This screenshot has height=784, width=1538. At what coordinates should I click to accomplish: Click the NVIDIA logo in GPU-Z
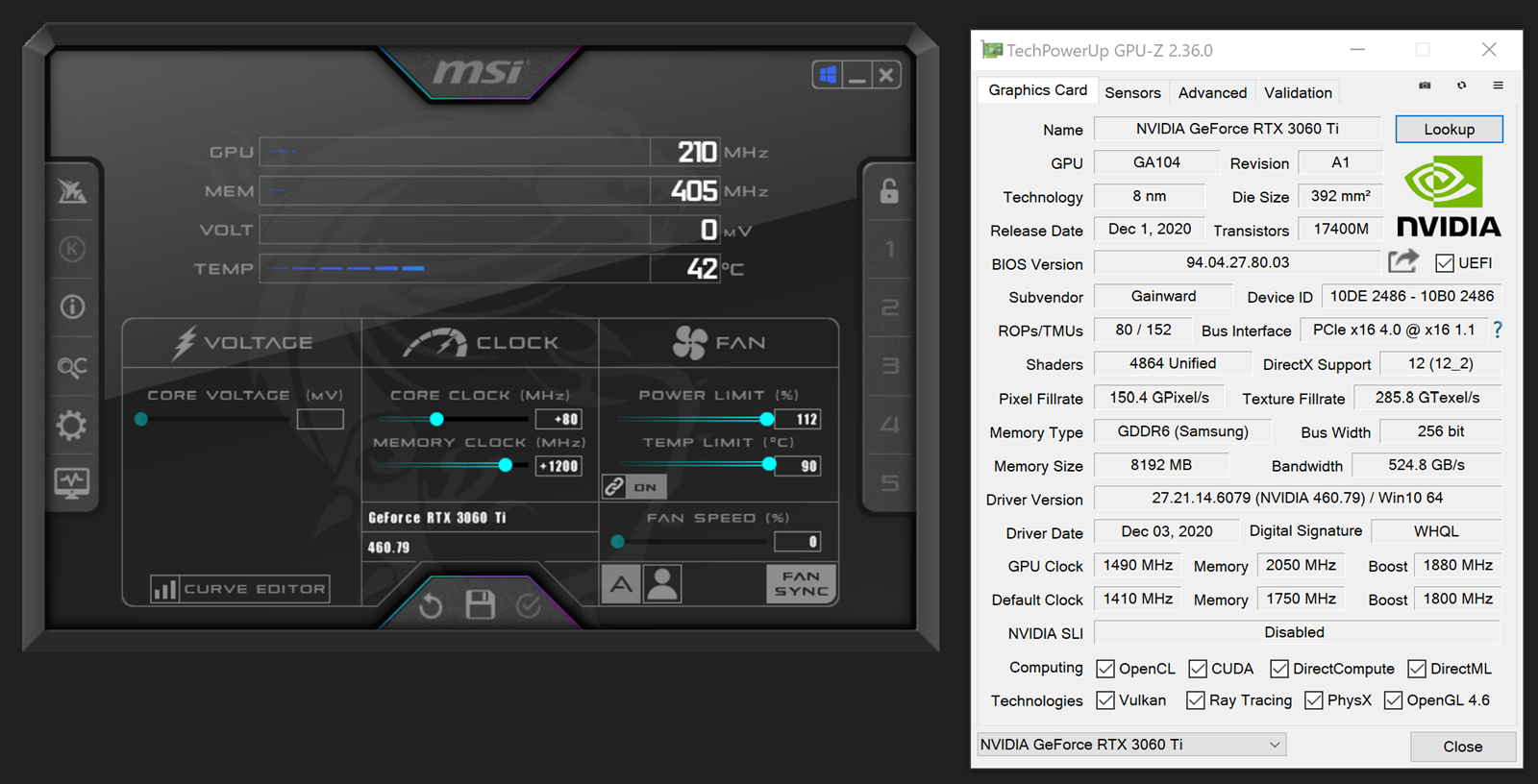tap(1449, 197)
